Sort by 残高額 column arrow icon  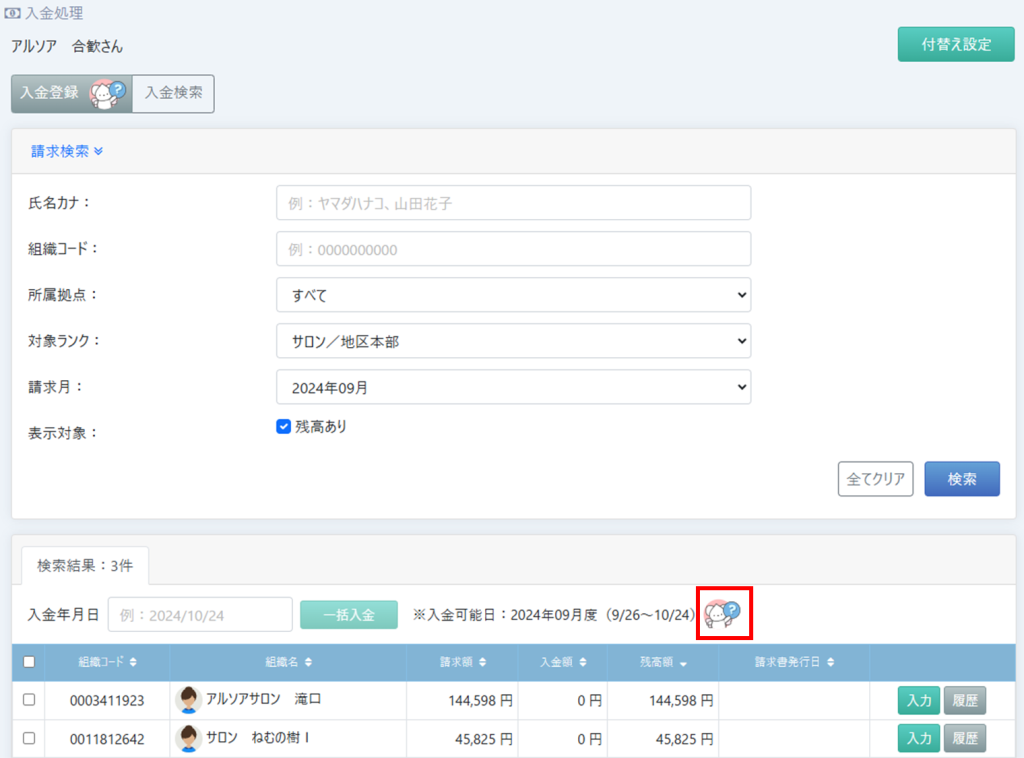[x=683, y=662]
